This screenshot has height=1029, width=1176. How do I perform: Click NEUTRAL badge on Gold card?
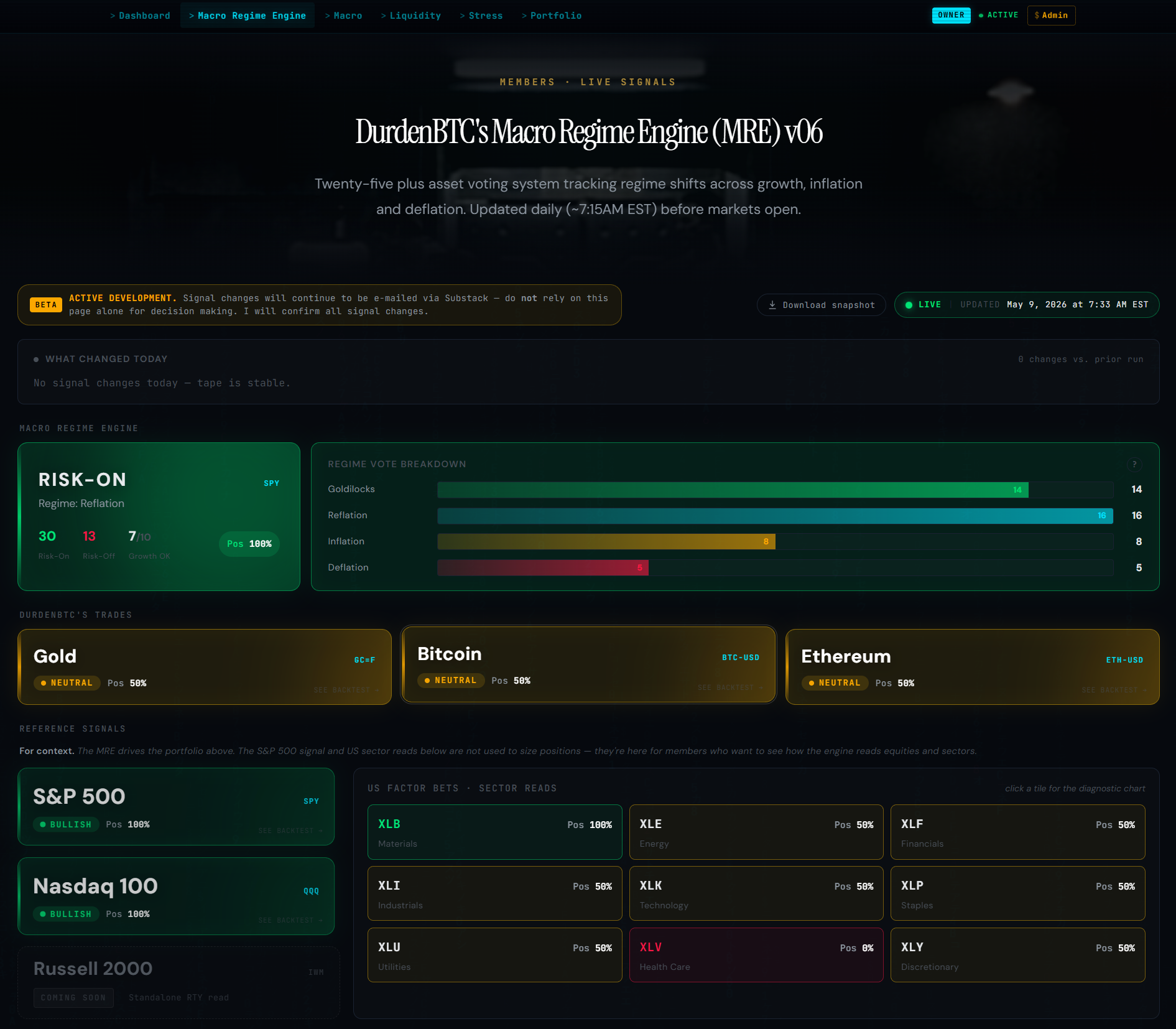(x=67, y=683)
